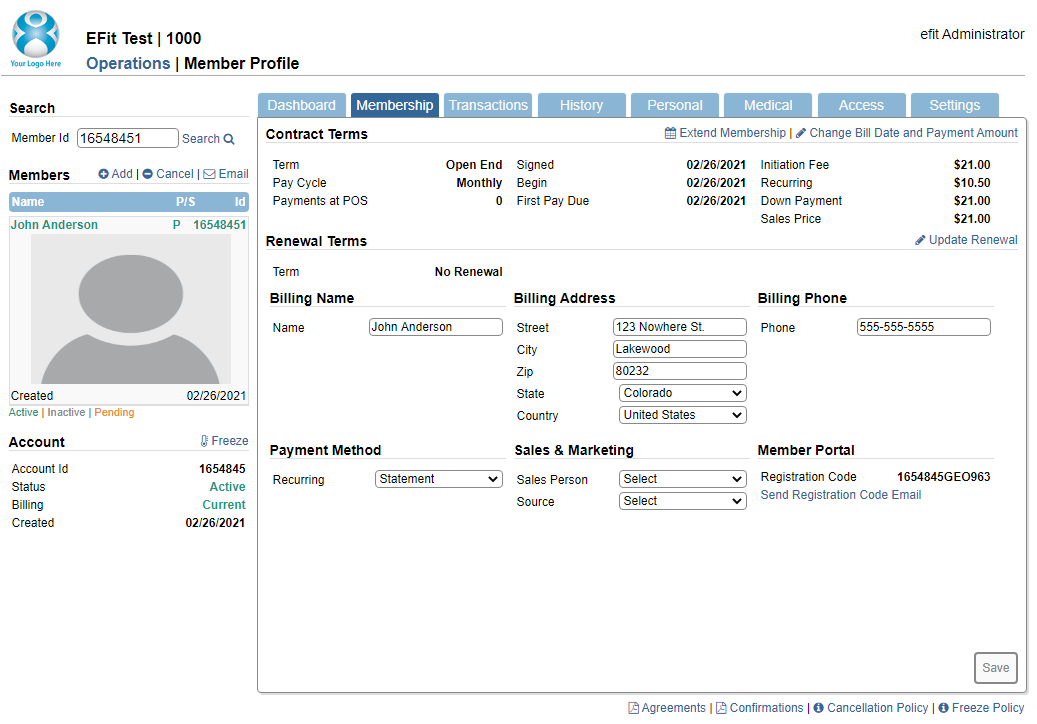Go to the Personal tab
Viewport: 1037px width, 724px height.
pos(675,105)
